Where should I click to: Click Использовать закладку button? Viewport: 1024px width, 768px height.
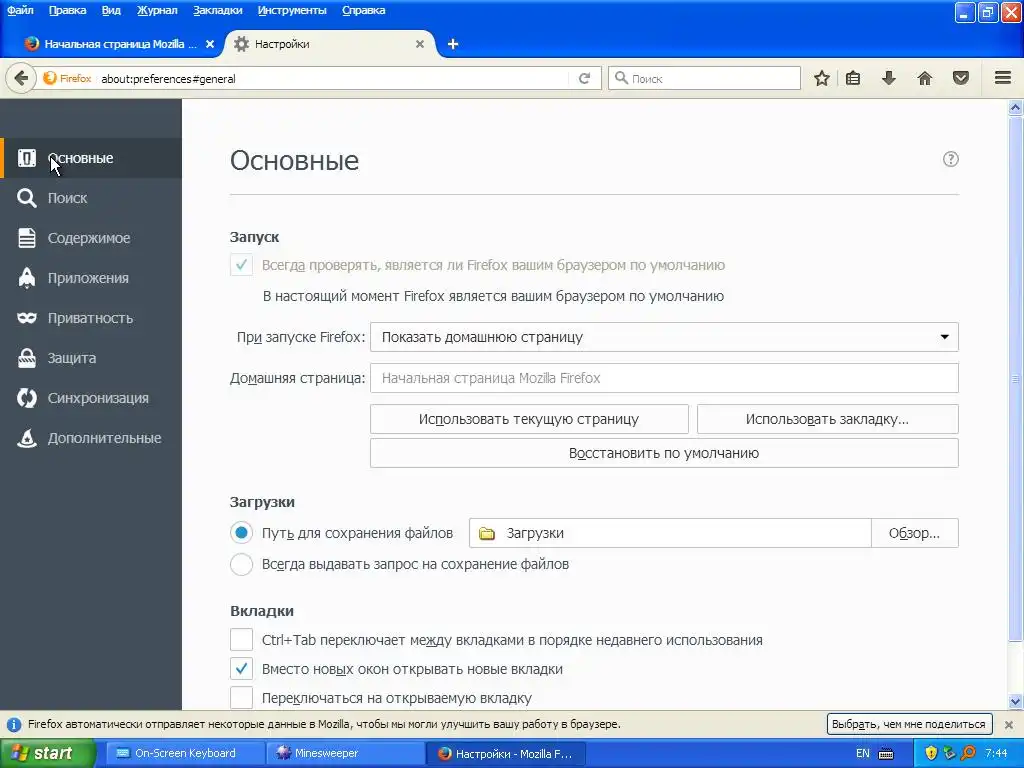click(827, 419)
